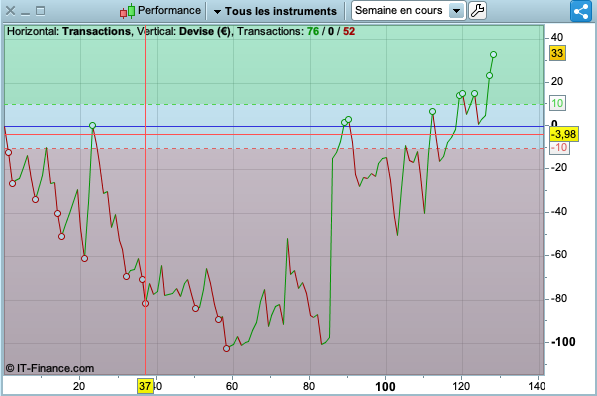Click the Devise (€) vertical label

pos(205,31)
